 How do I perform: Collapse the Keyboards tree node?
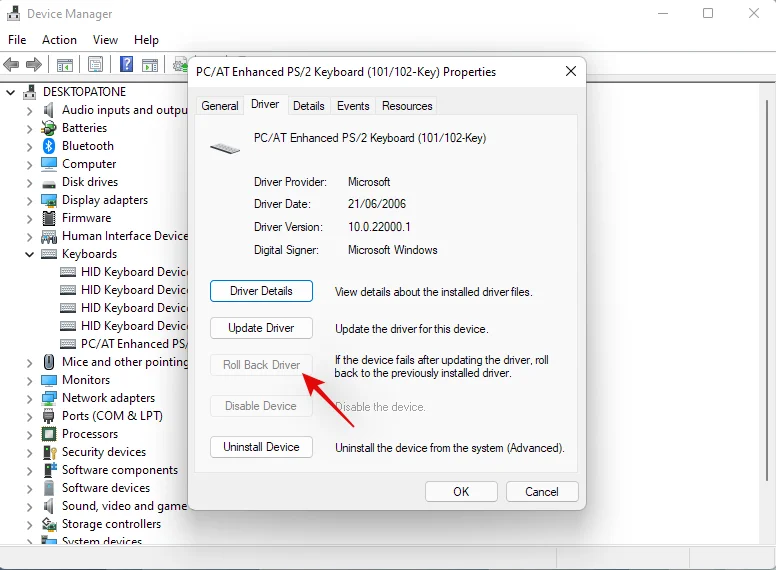click(29, 254)
